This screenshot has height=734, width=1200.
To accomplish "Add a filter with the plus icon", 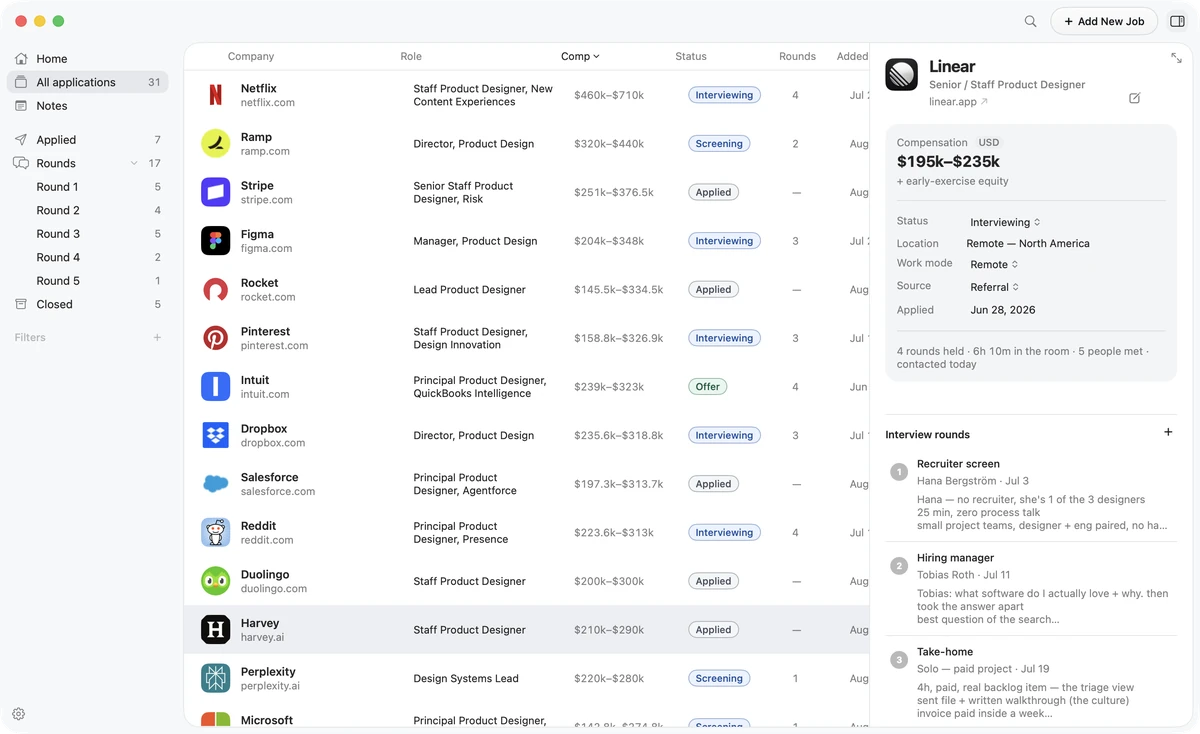I will tap(157, 337).
